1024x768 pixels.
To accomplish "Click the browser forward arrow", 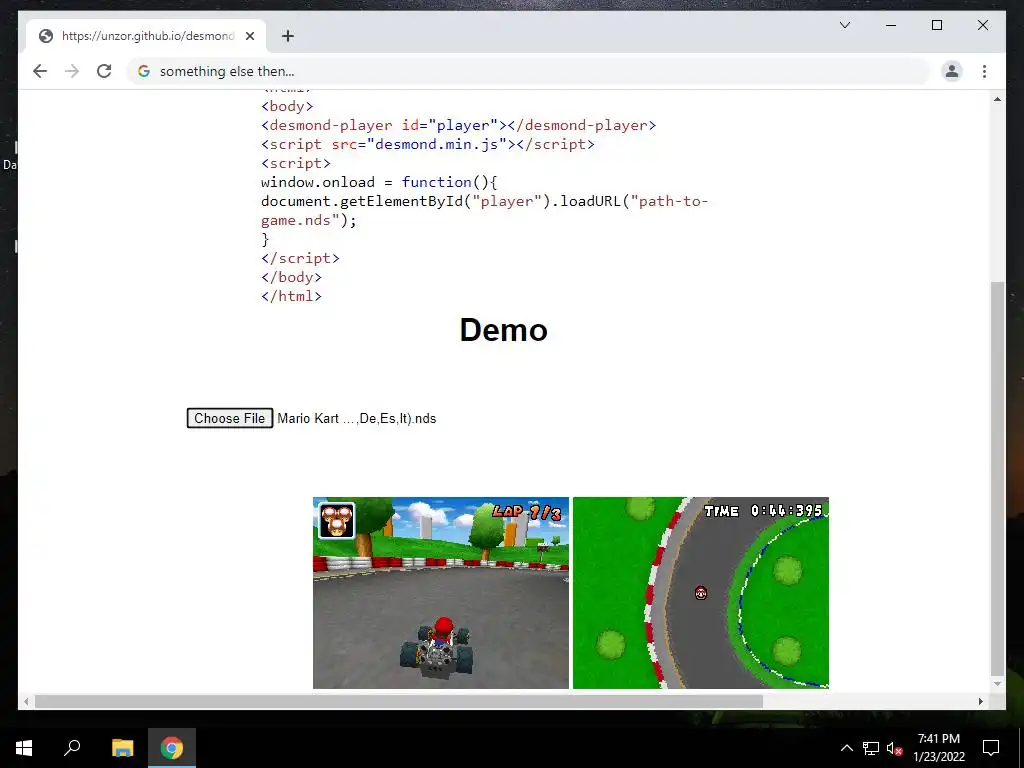I will (72, 71).
